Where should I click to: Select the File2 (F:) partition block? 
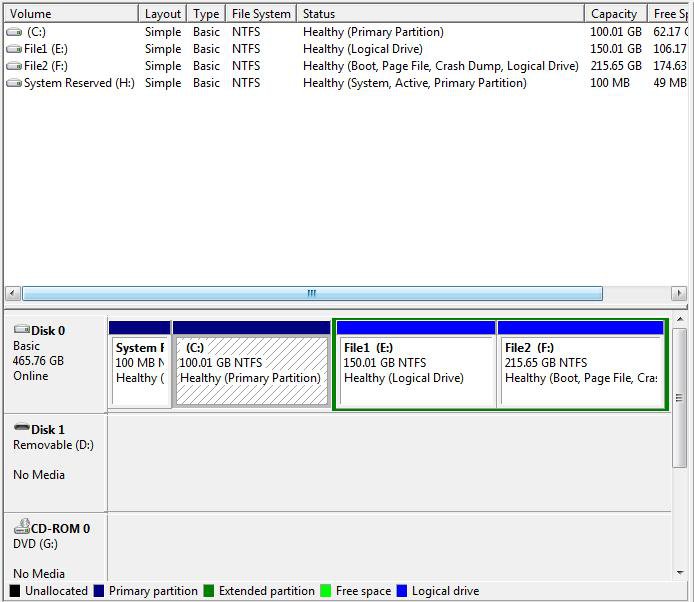[x=581, y=370]
